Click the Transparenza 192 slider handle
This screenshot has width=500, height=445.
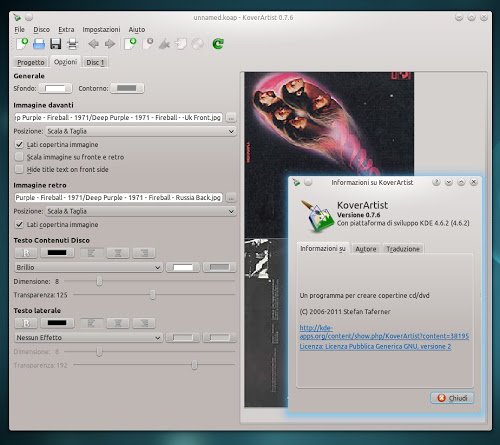194,365
